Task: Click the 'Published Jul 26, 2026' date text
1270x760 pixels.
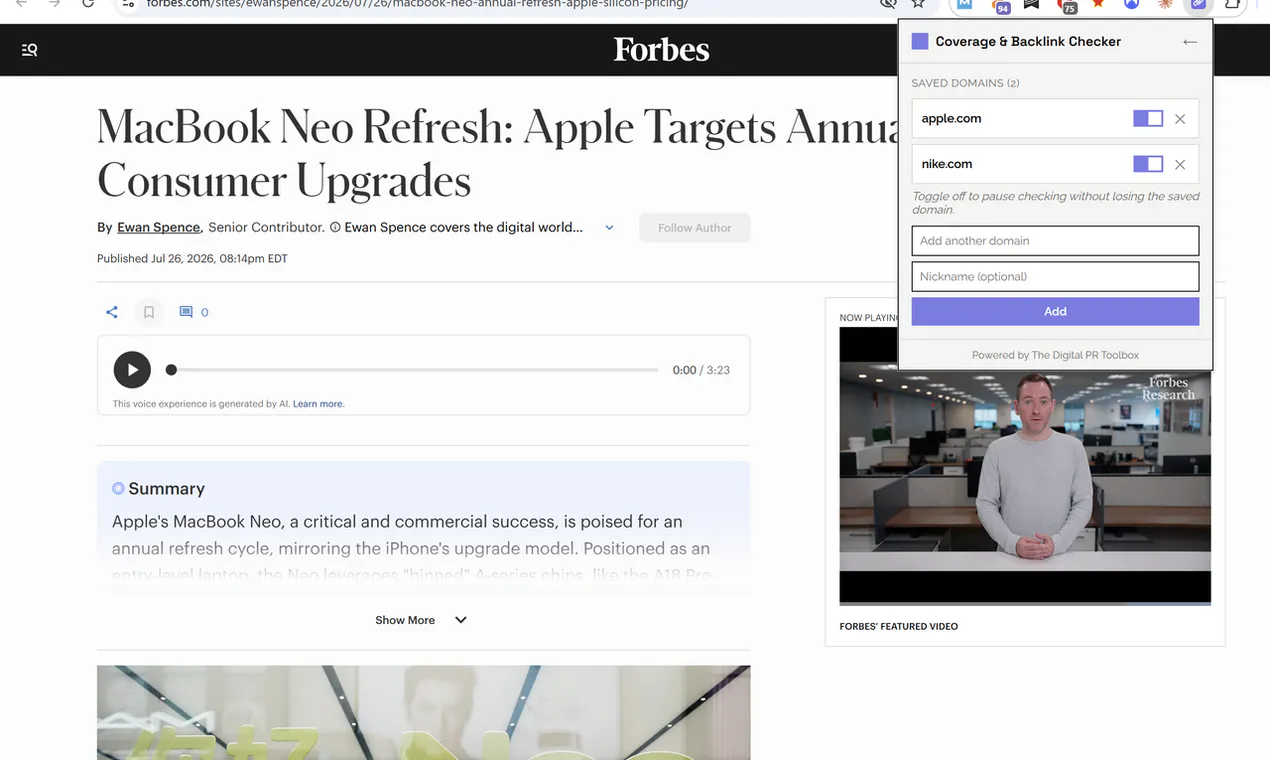Action: click(192, 259)
